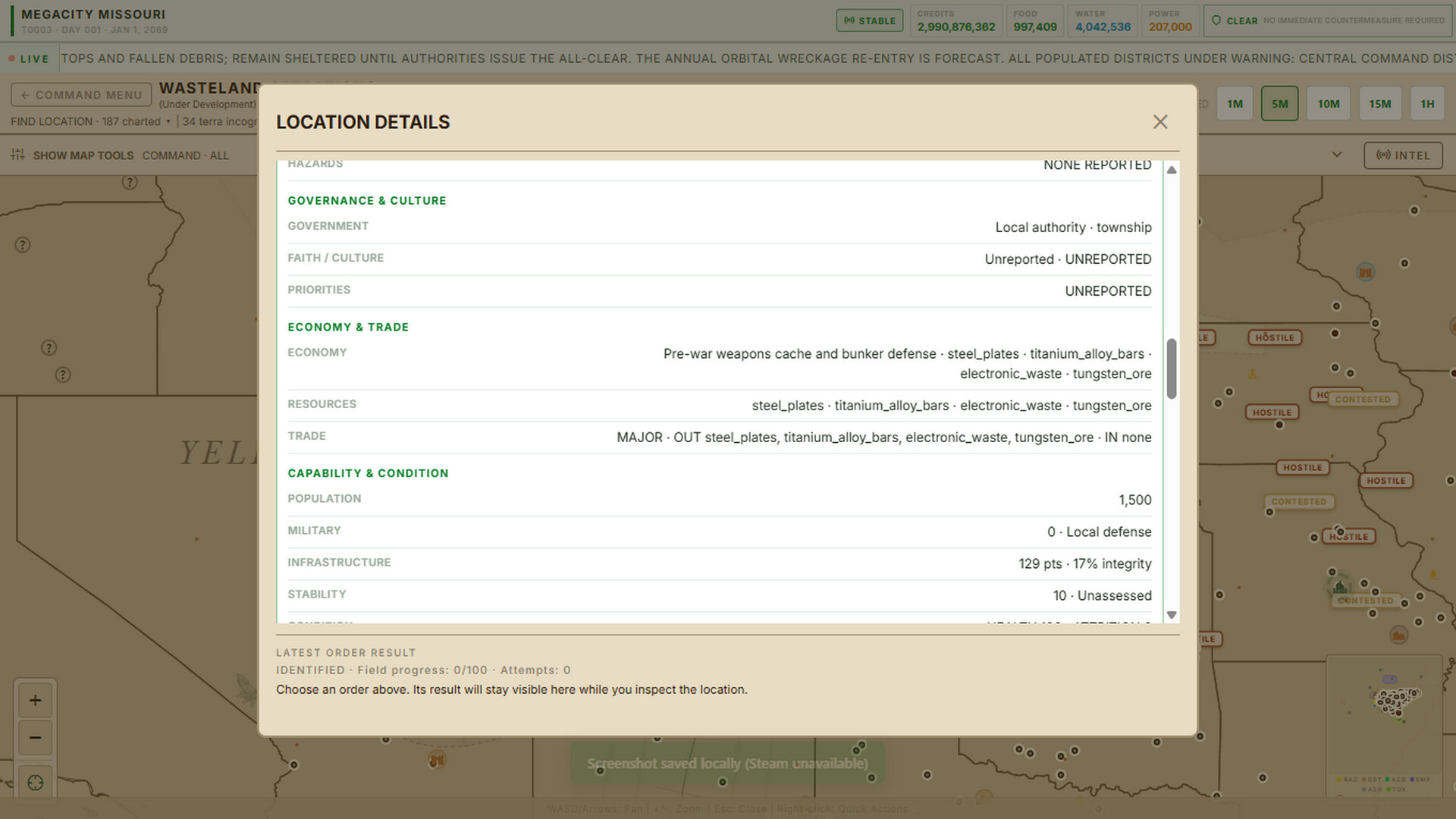Click the 'Local authority · township' value
Screen dimensions: 1456x819
[1073, 227]
